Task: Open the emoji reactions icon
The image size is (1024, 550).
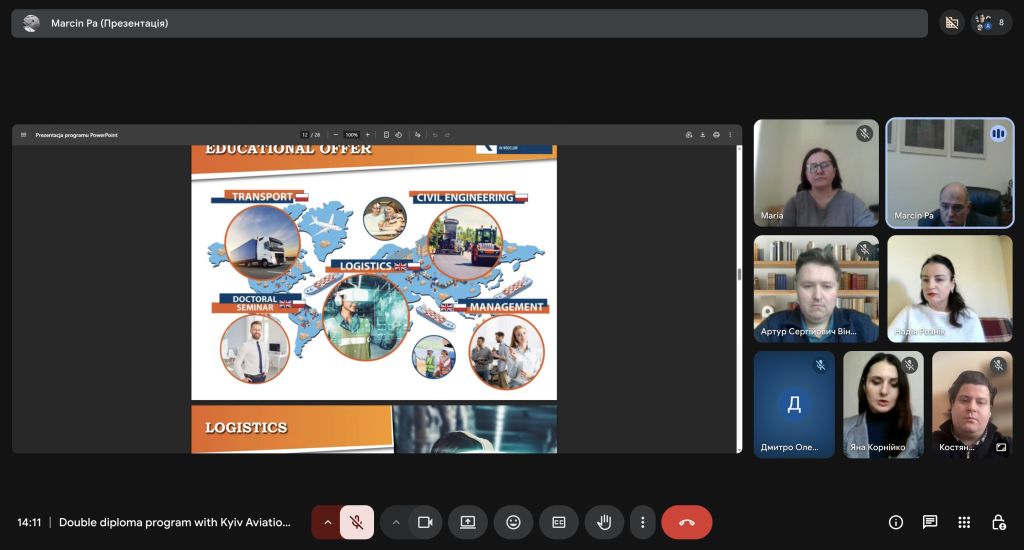Action: tap(513, 522)
